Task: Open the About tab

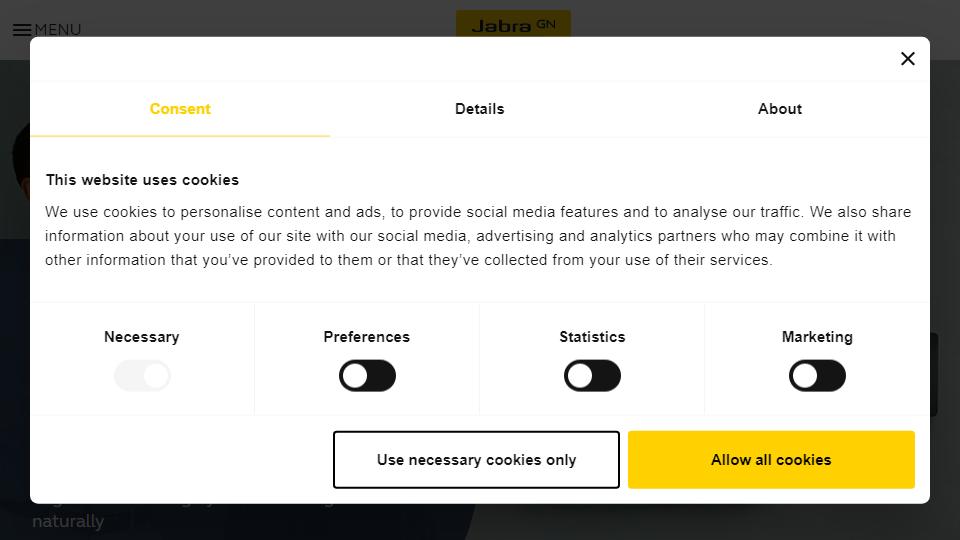Action: [779, 109]
